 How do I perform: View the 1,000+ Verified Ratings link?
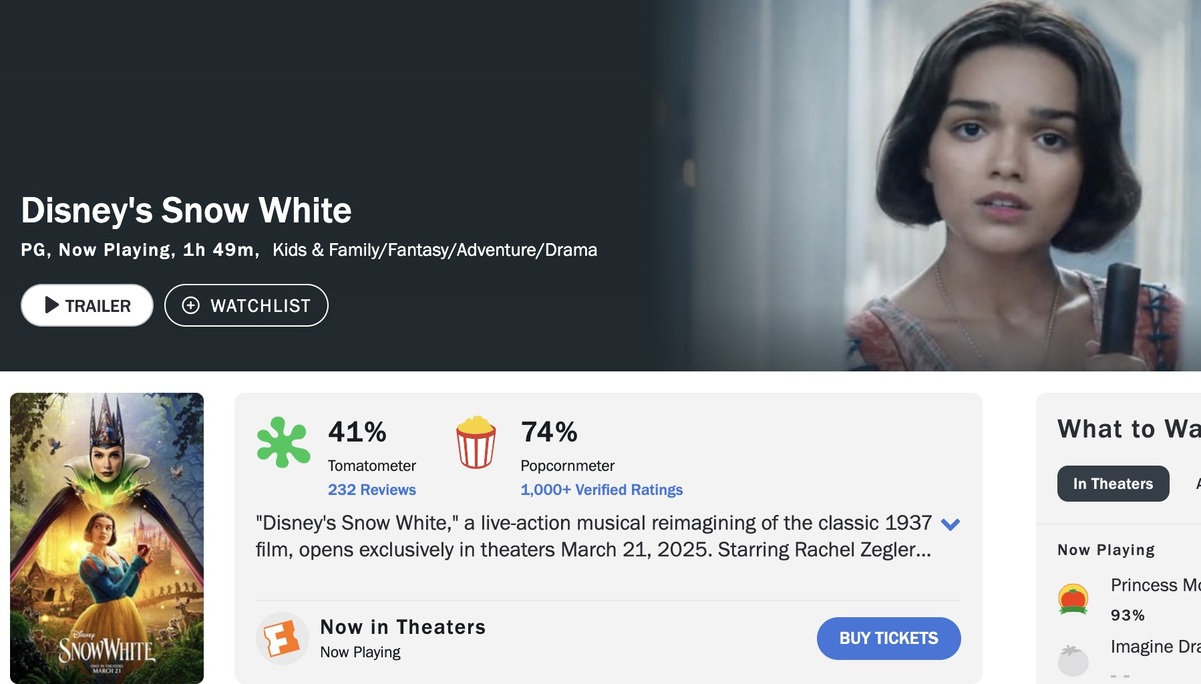click(x=601, y=489)
